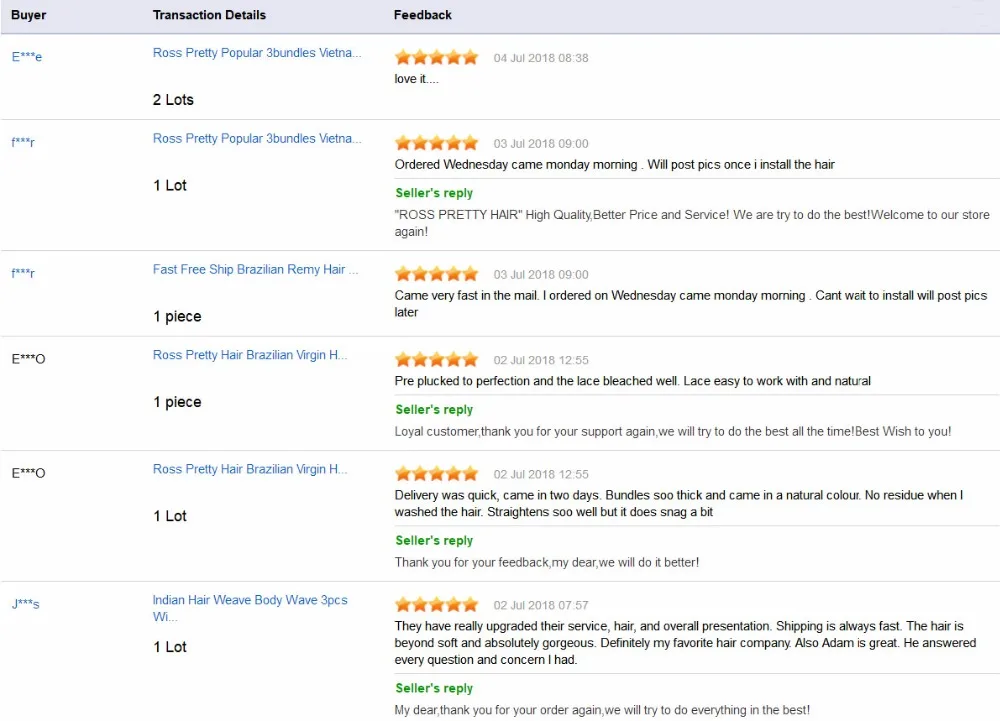Select the star rating on "Pre plucked to perfection" review
Viewport: 1000px width, 721px height.
[437, 358]
